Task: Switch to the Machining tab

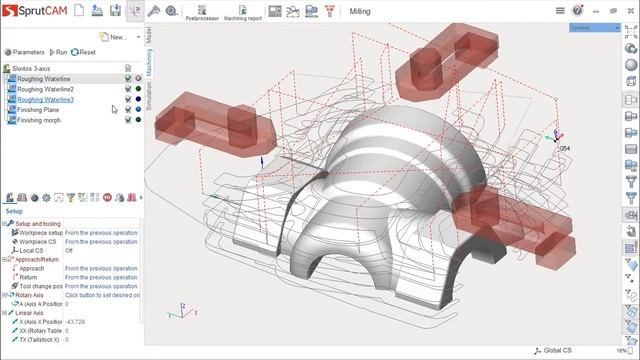Action: pos(149,62)
